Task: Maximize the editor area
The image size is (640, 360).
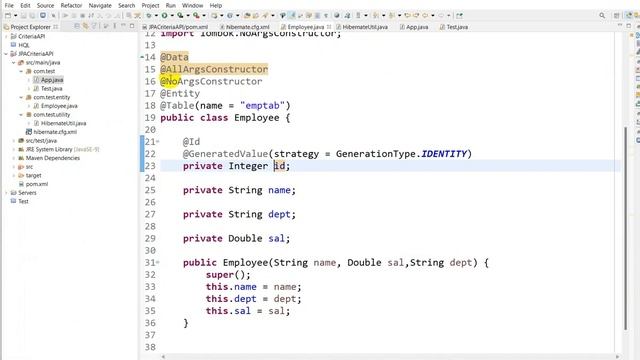Action: (629, 26)
